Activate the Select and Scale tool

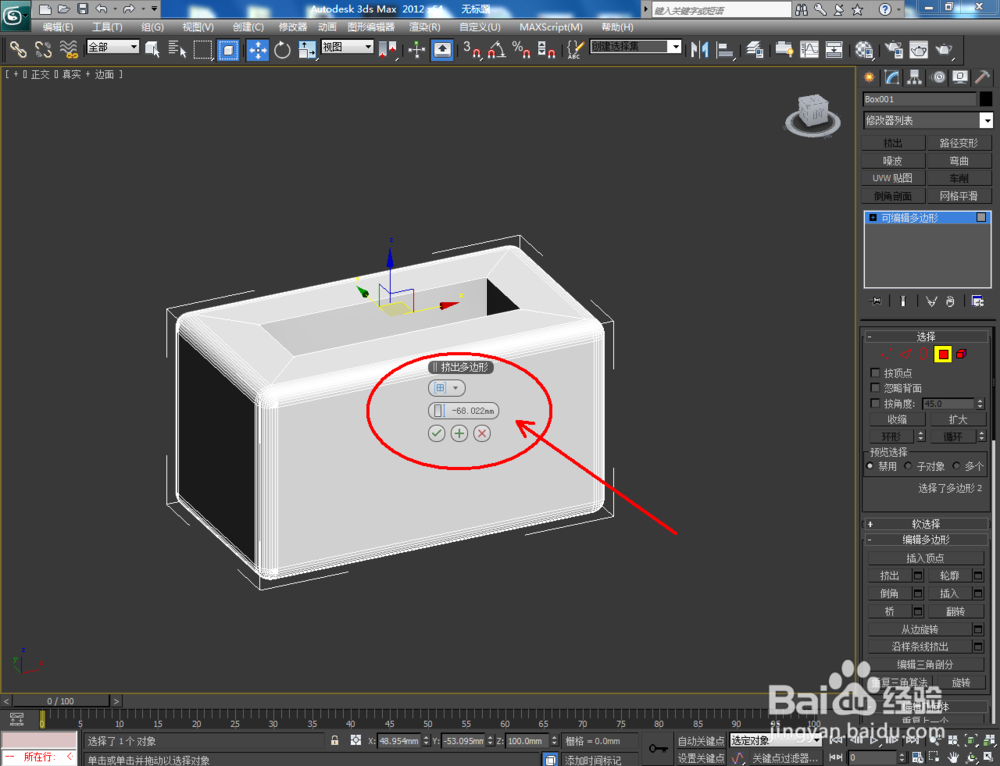307,49
